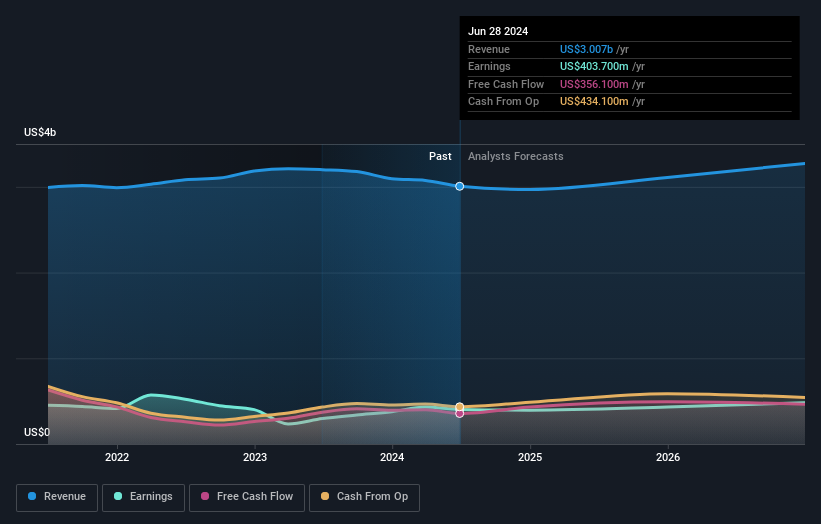Click the US$356.100m free cash flow value
The image size is (821, 524).
[594, 84]
